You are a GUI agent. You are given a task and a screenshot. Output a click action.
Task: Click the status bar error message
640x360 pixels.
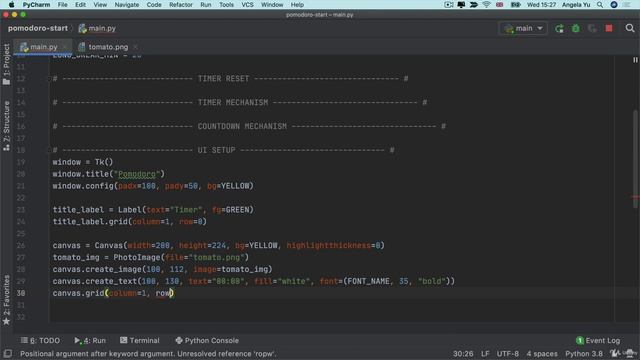click(x=148, y=353)
